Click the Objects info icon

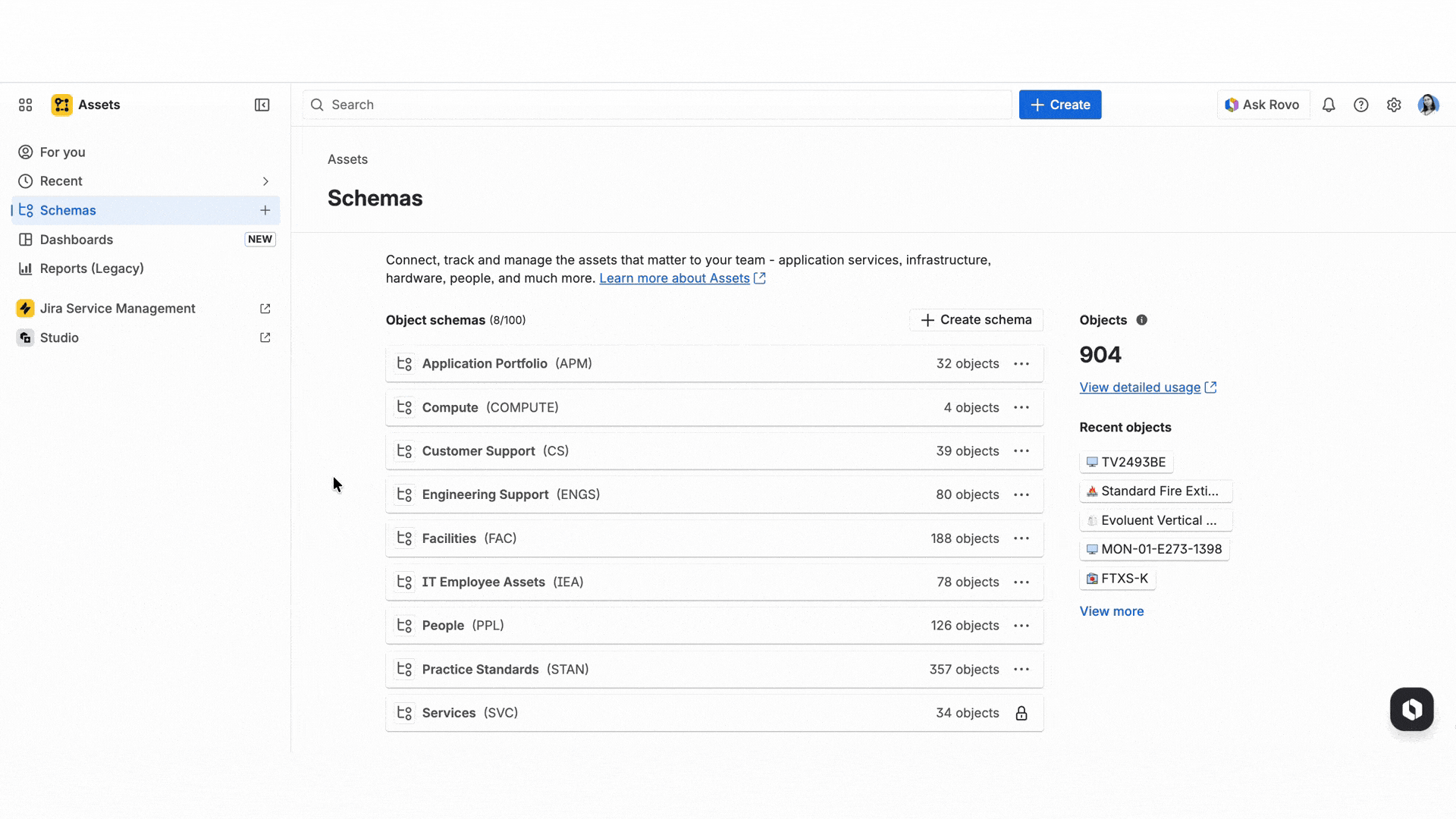click(1141, 320)
